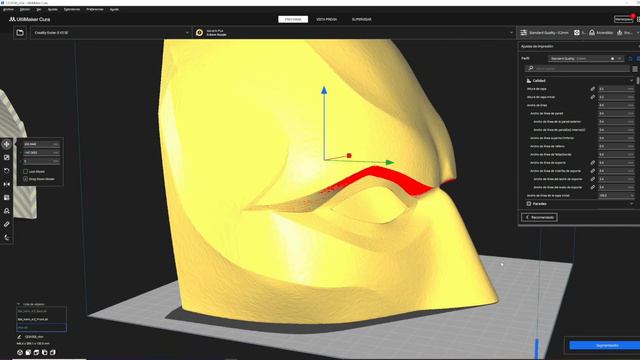Open the Generic PLA material dropdown
This screenshot has height=360, width=640.
[354, 33]
